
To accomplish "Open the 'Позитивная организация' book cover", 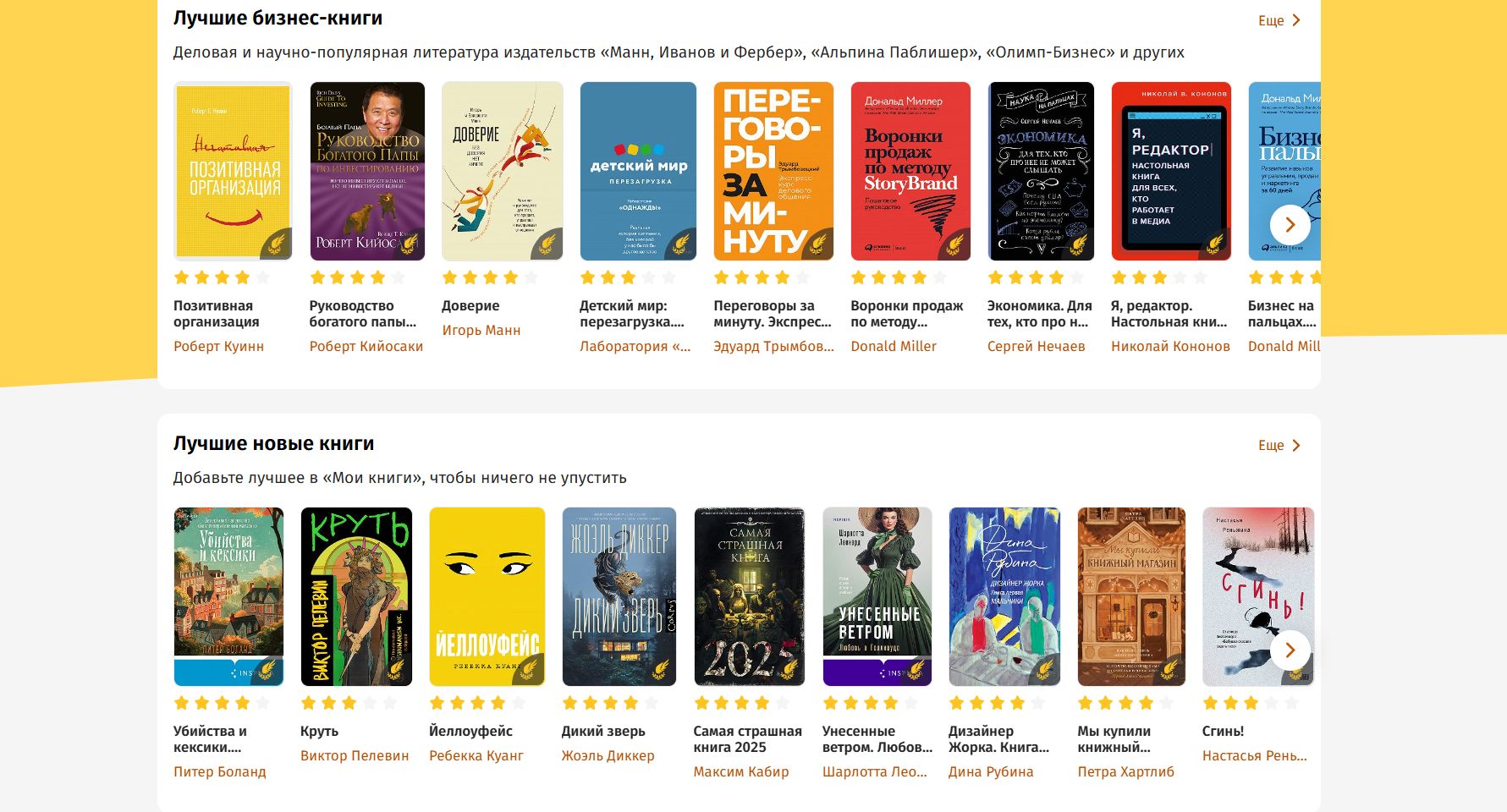I will 233,171.
